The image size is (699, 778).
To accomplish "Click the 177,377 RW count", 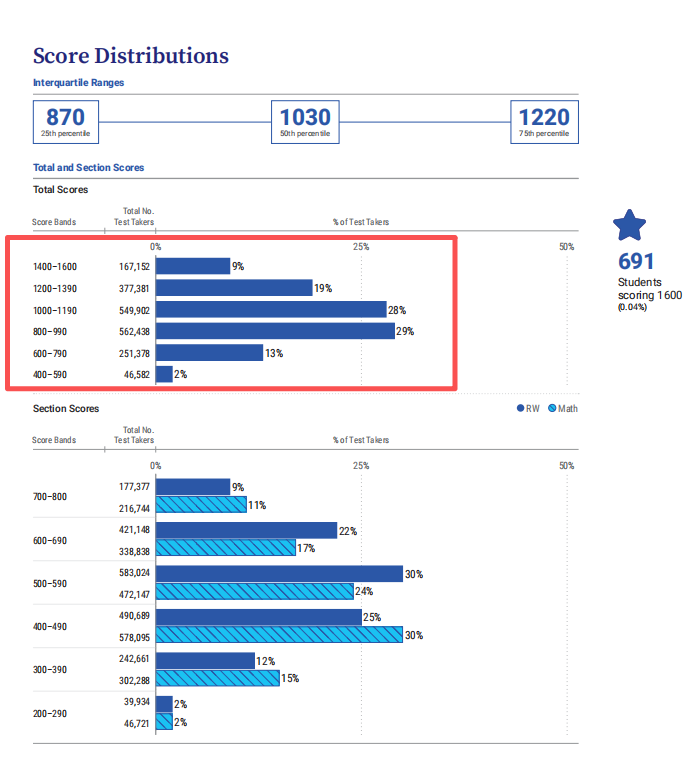I will click(x=134, y=487).
